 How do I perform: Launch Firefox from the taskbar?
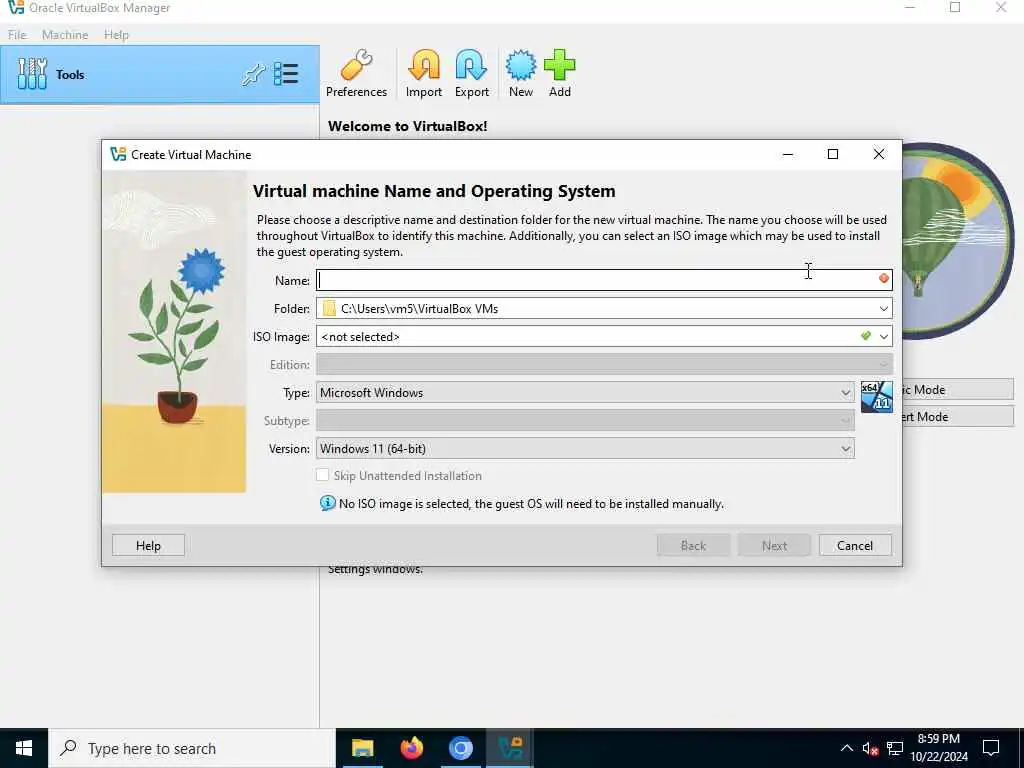pyautogui.click(x=411, y=748)
